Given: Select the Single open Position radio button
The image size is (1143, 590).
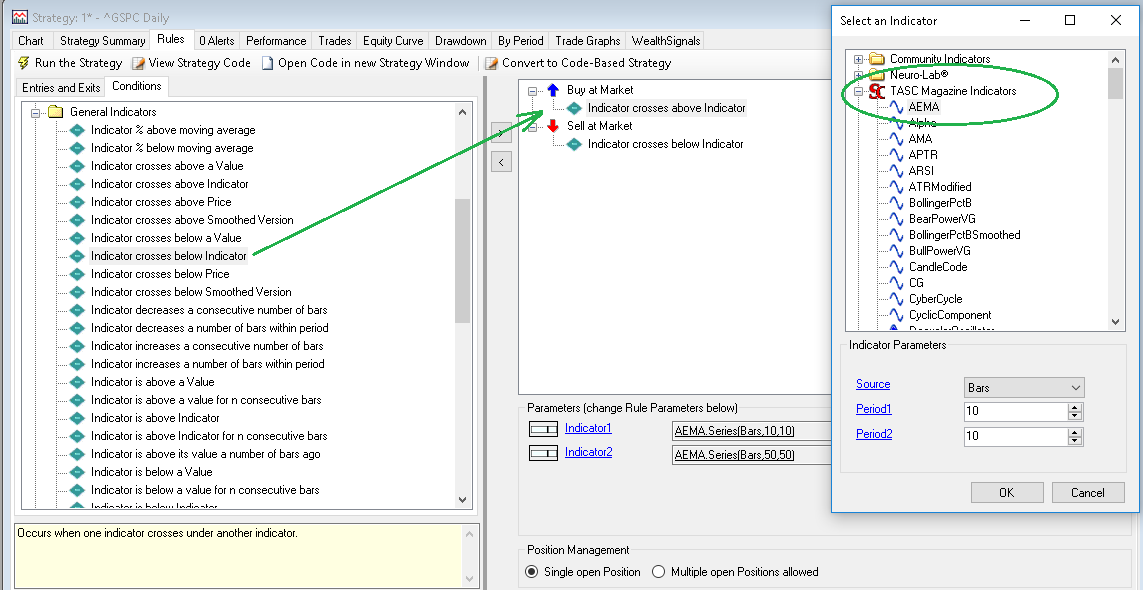Looking at the screenshot, I should point(532,572).
